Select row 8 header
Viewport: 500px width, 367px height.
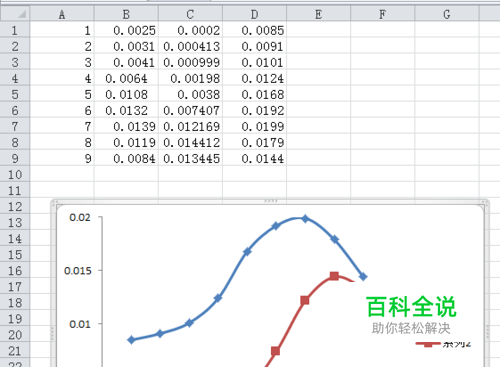(15, 142)
